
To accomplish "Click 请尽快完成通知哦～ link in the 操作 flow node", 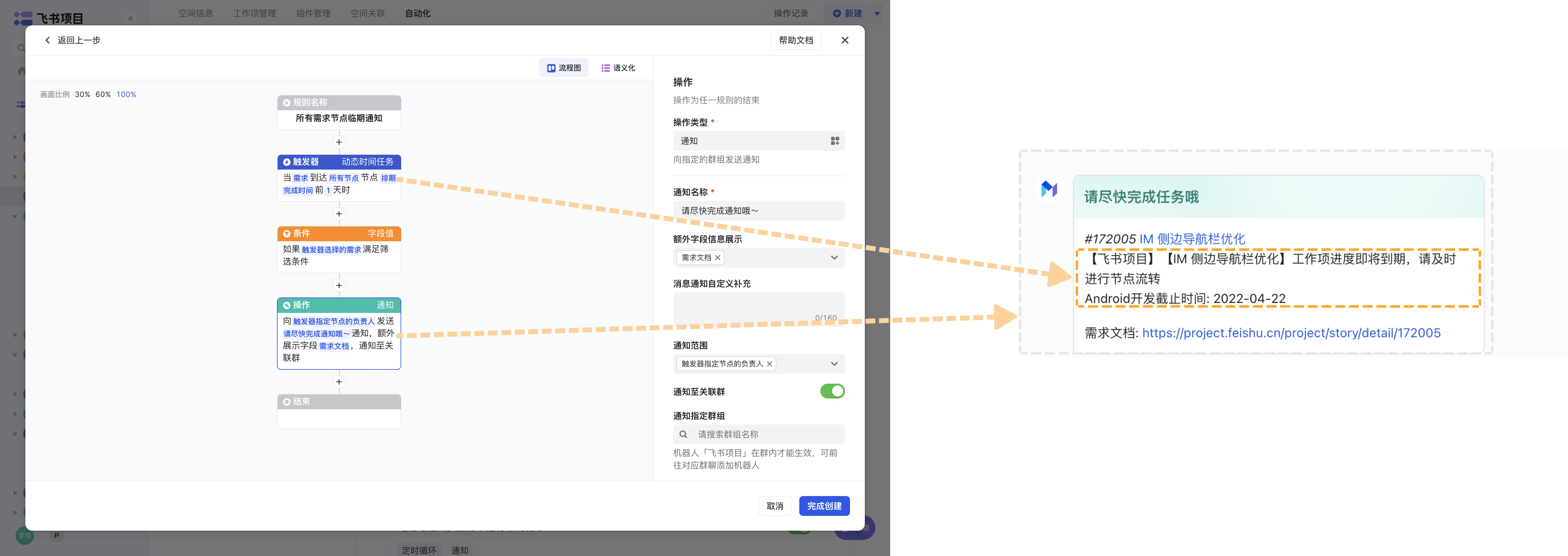I will coord(317,334).
